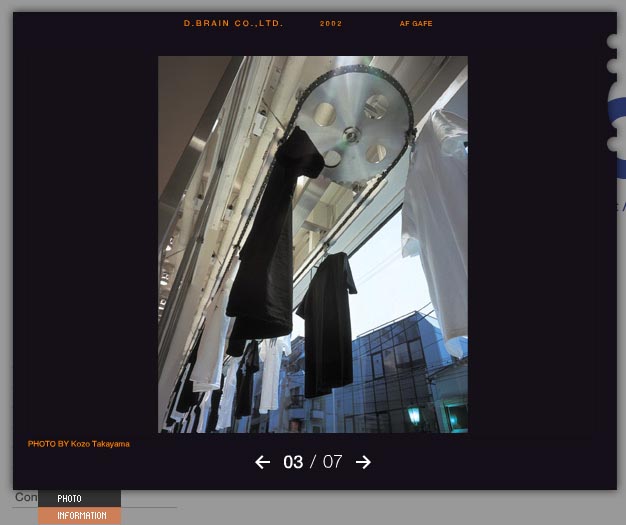
Task: Click the total page count 07
Action: (x=332, y=462)
